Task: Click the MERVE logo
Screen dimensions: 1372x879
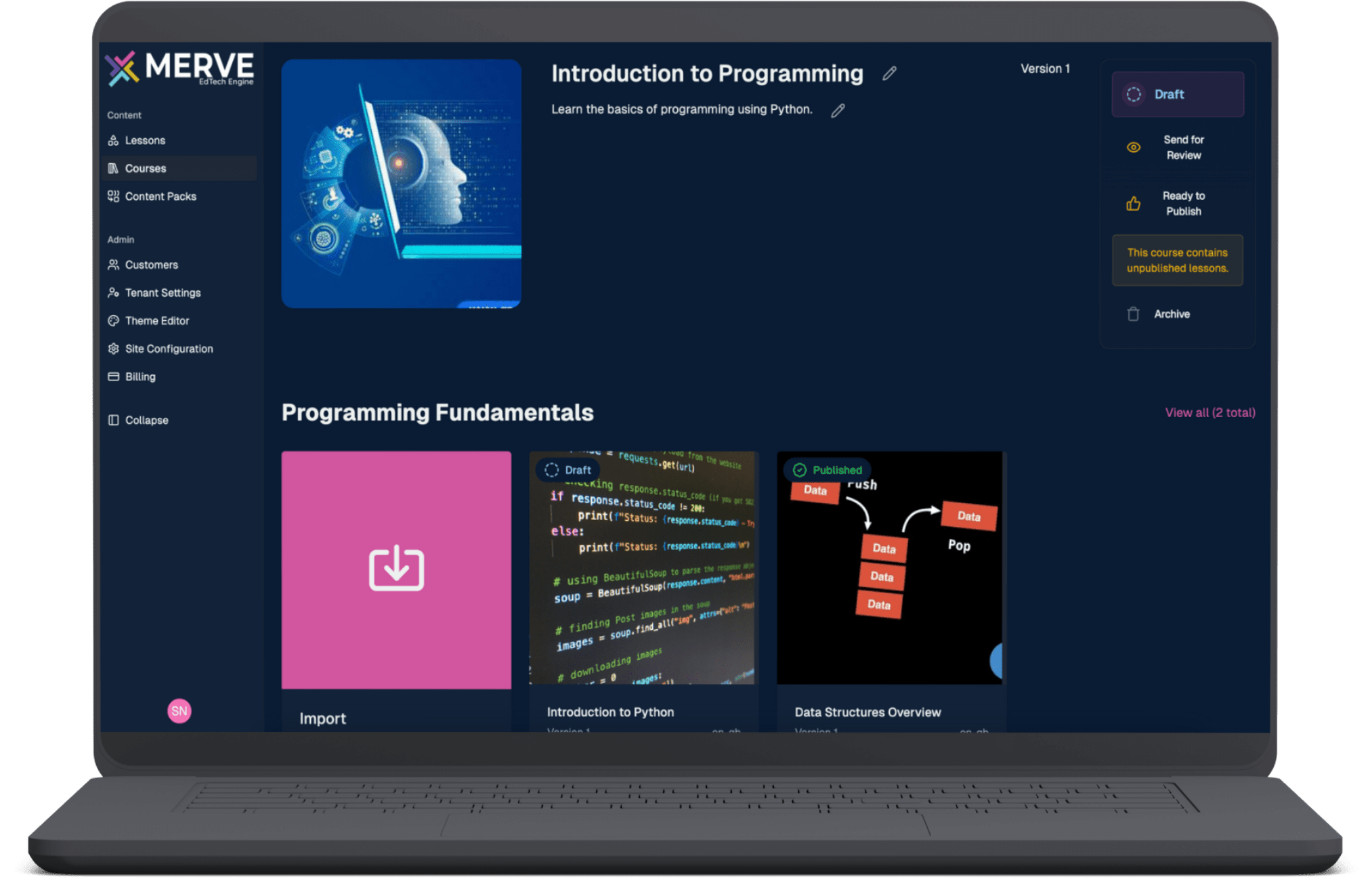Action: [180, 68]
